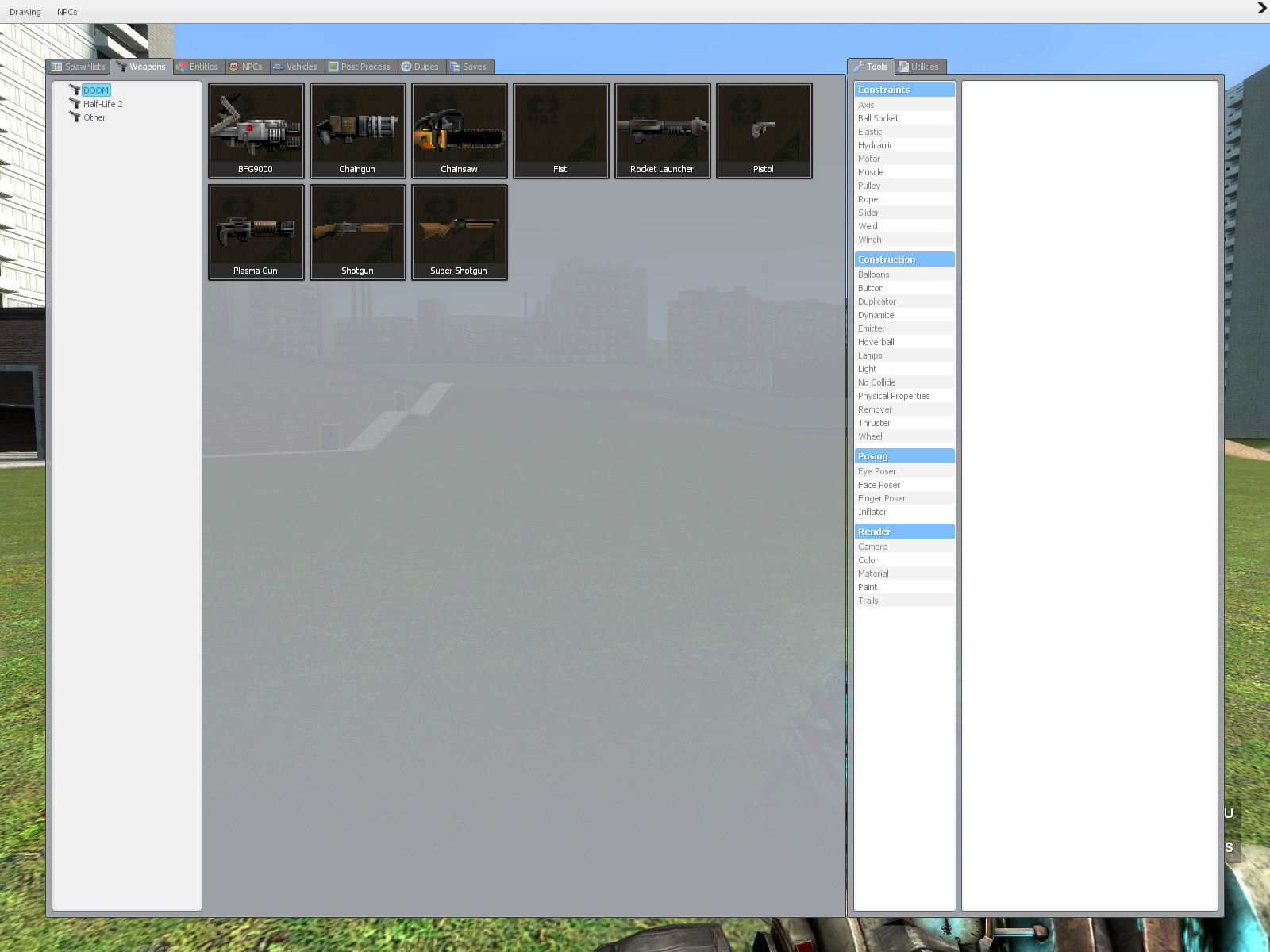Switch to the Weapons tab

coord(141,67)
